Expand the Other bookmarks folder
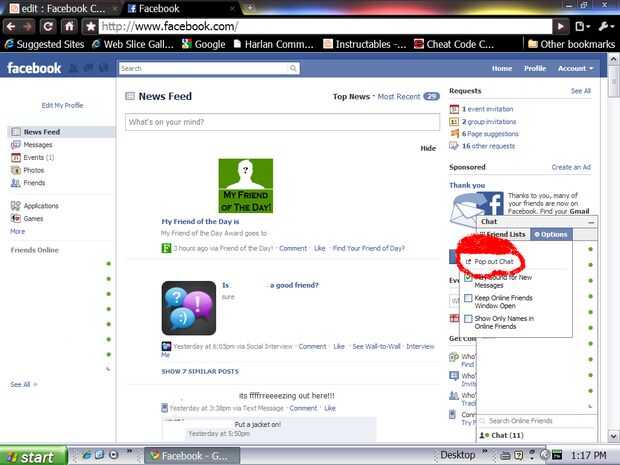620x465 pixels. (572, 44)
